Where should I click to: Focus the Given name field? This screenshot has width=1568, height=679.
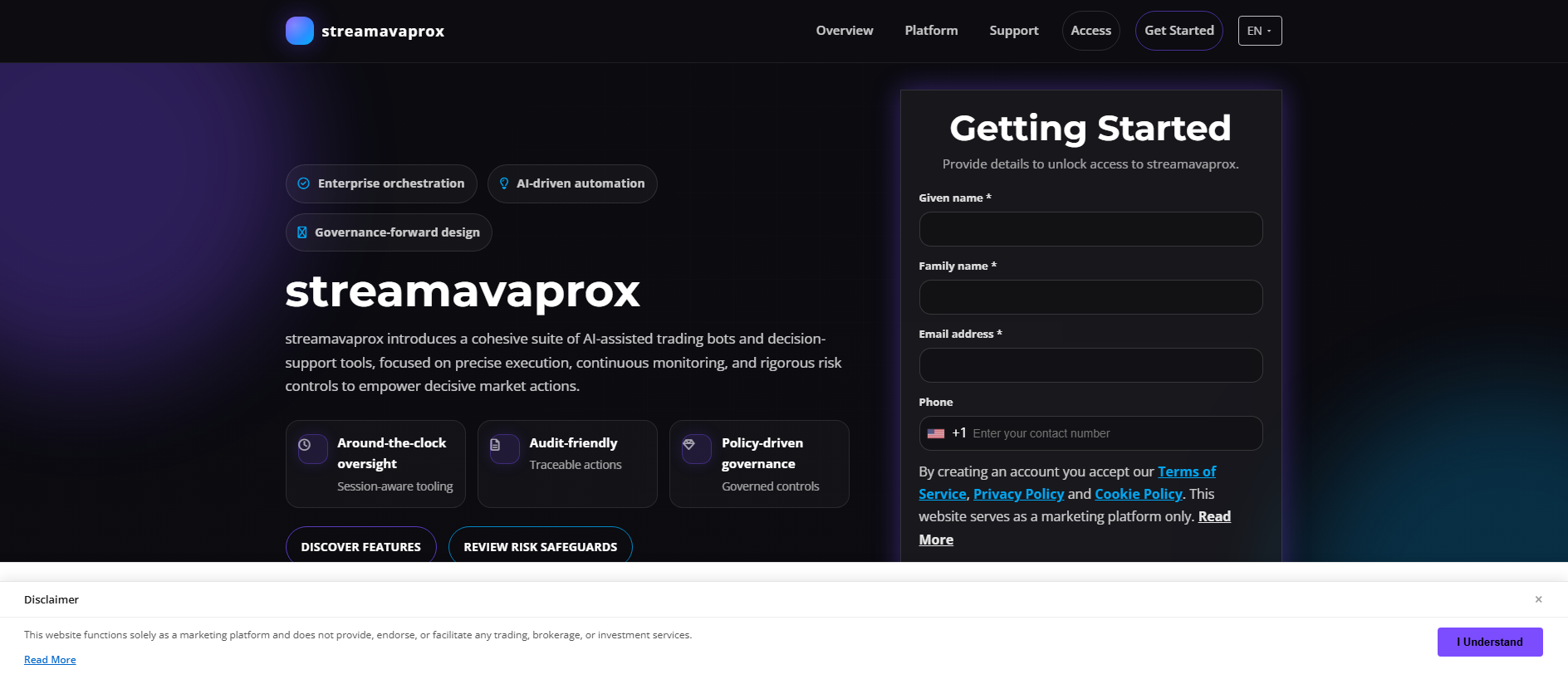click(1090, 229)
